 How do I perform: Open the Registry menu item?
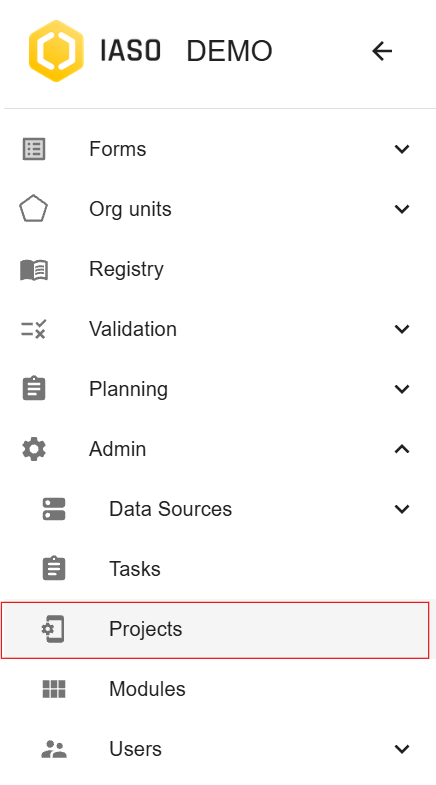point(218,269)
